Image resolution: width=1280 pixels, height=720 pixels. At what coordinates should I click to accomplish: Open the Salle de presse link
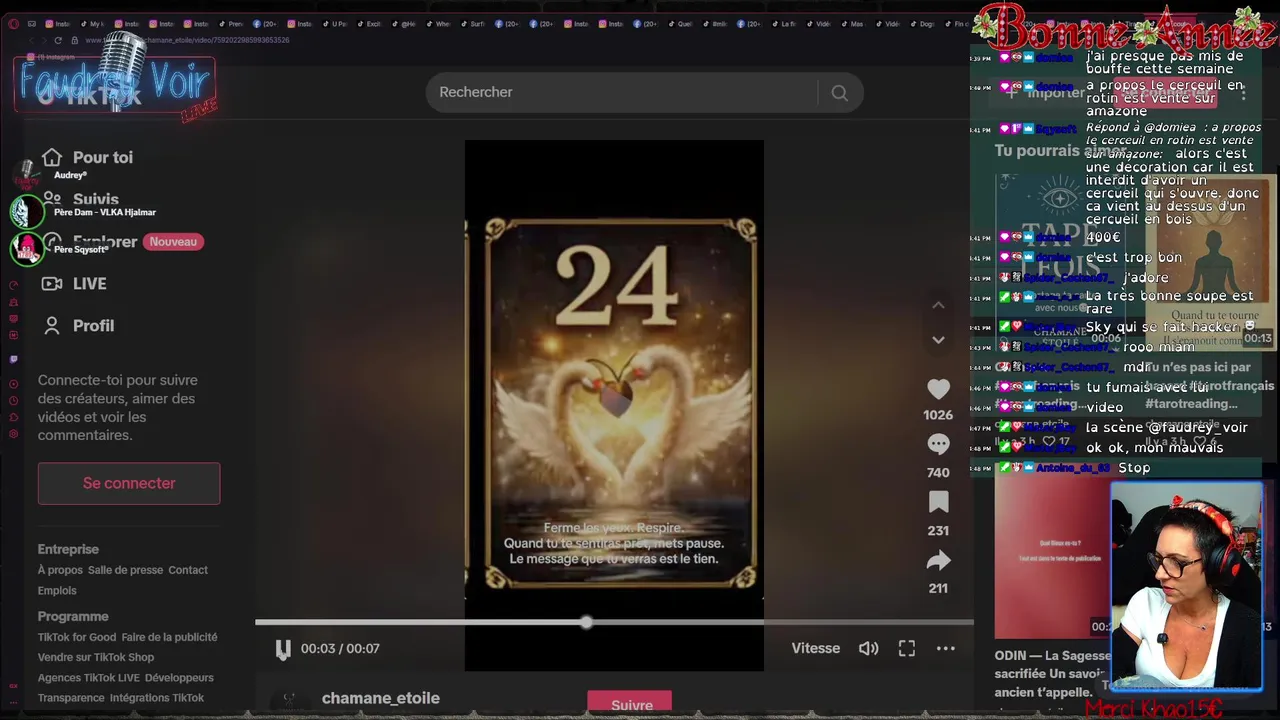click(x=125, y=570)
